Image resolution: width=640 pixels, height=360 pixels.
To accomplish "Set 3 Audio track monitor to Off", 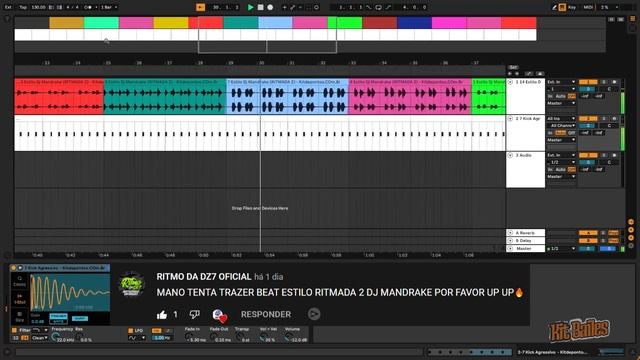I will point(571,169).
